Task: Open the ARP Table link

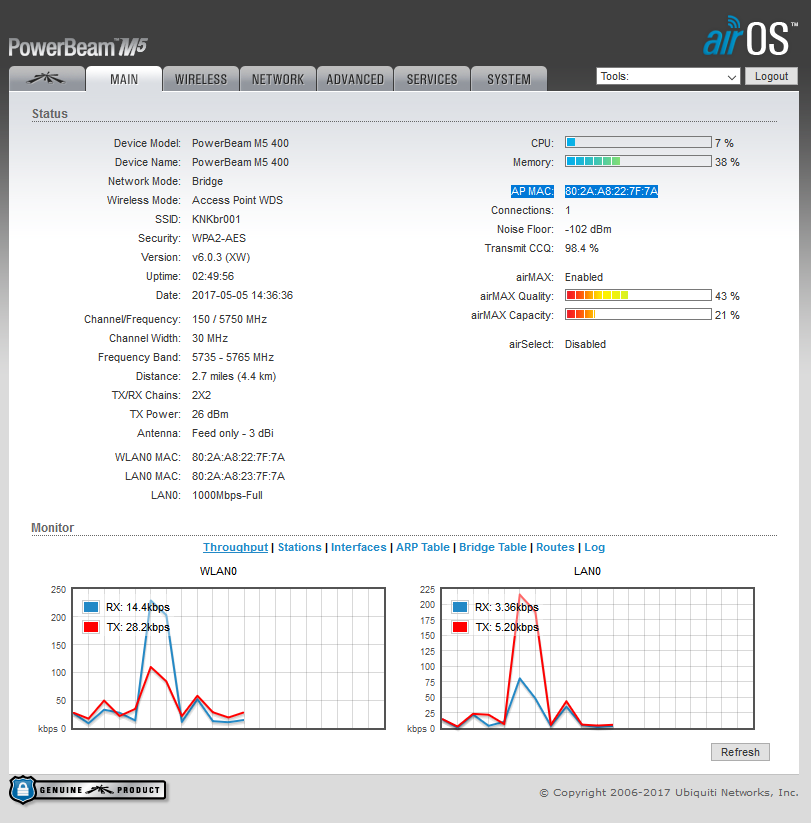Action: tap(423, 547)
